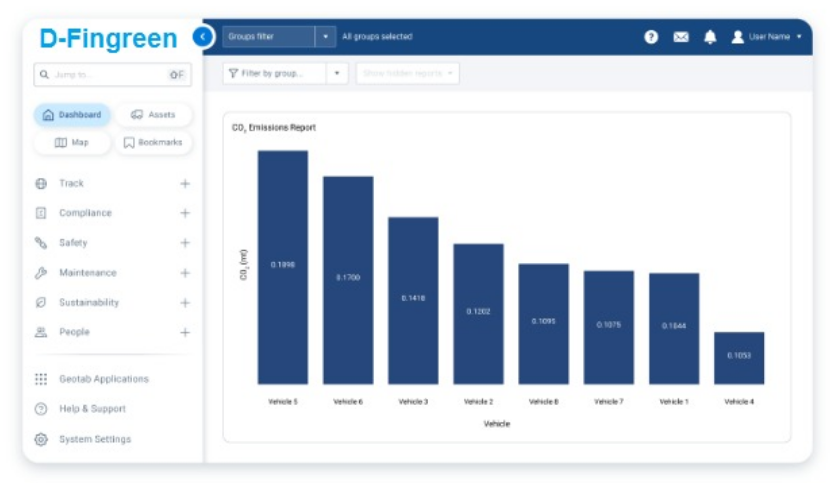The height and width of the screenshot is (483, 834).
Task: Open the Assets view
Action: coord(153,115)
